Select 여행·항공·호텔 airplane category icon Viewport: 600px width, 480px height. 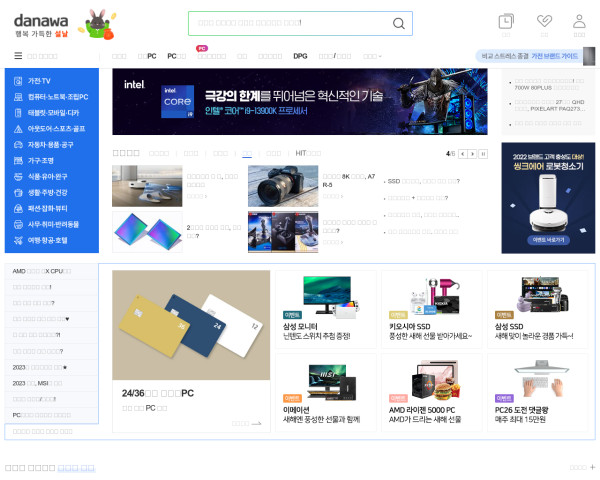click(x=18, y=240)
